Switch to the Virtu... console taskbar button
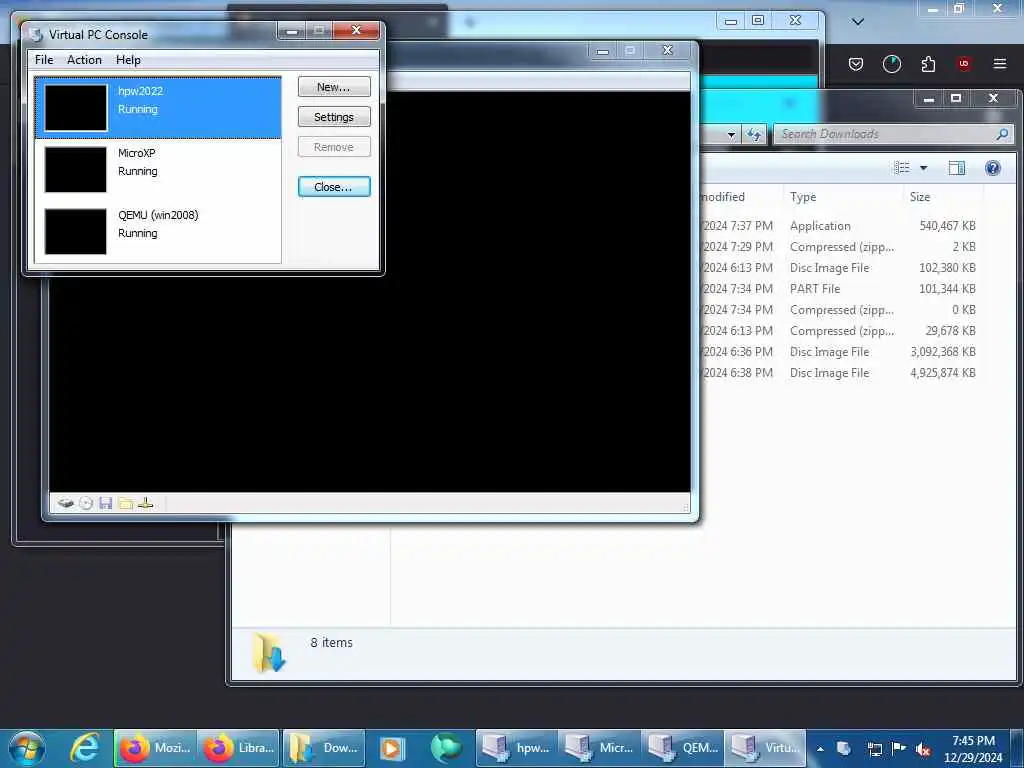1024x768 pixels. pos(765,748)
